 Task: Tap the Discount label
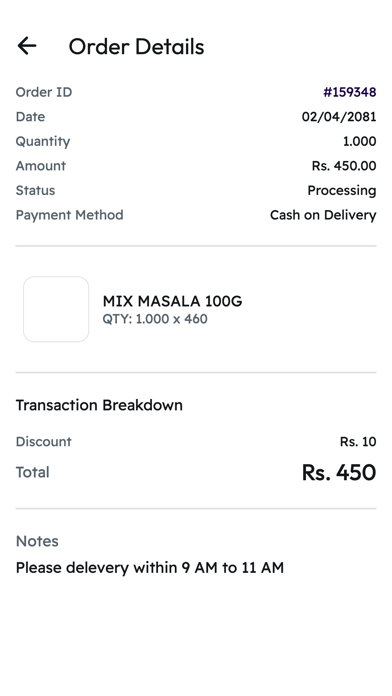point(44,442)
